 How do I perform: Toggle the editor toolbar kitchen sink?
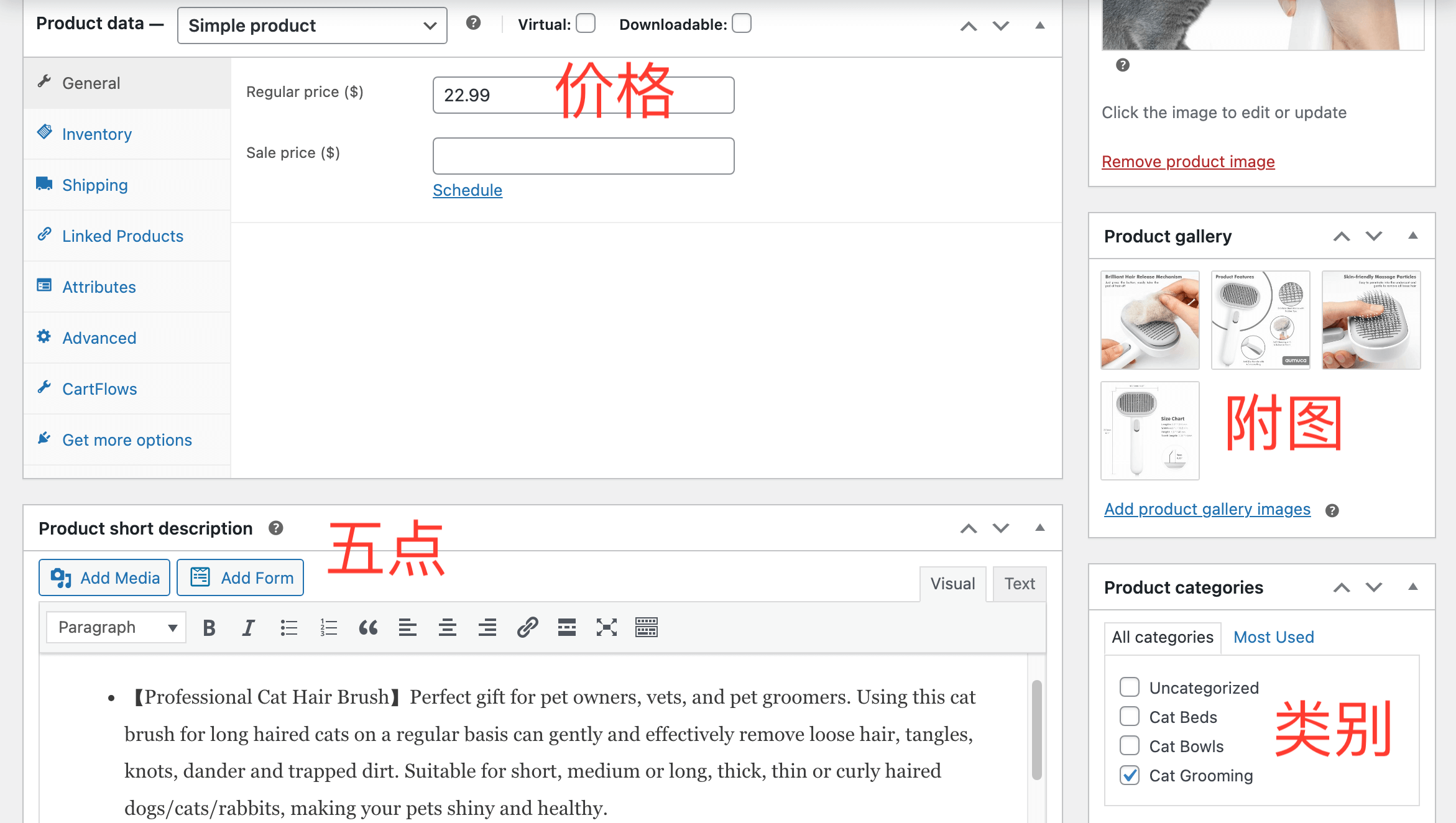647,628
